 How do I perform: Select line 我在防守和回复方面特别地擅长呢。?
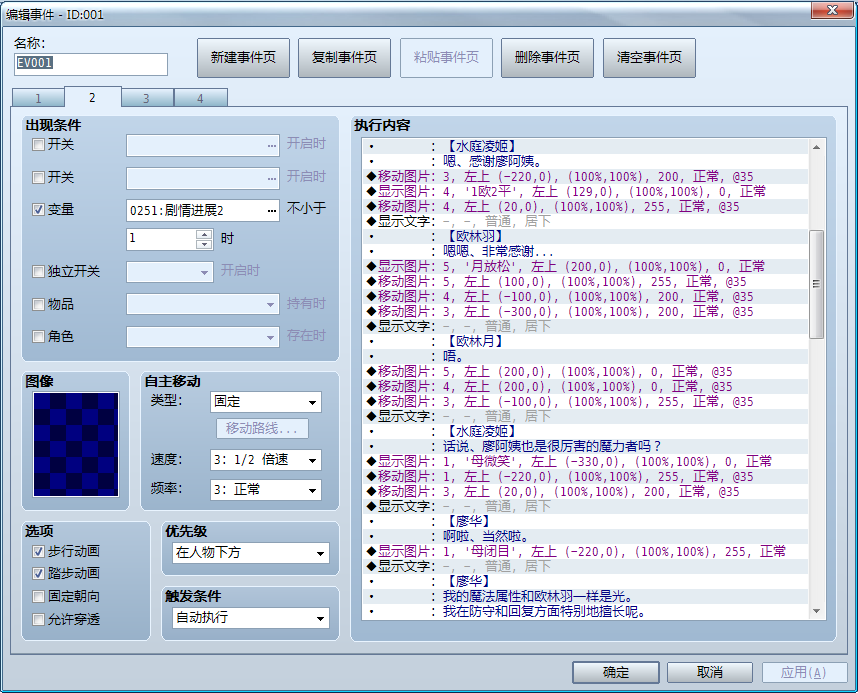click(585, 611)
